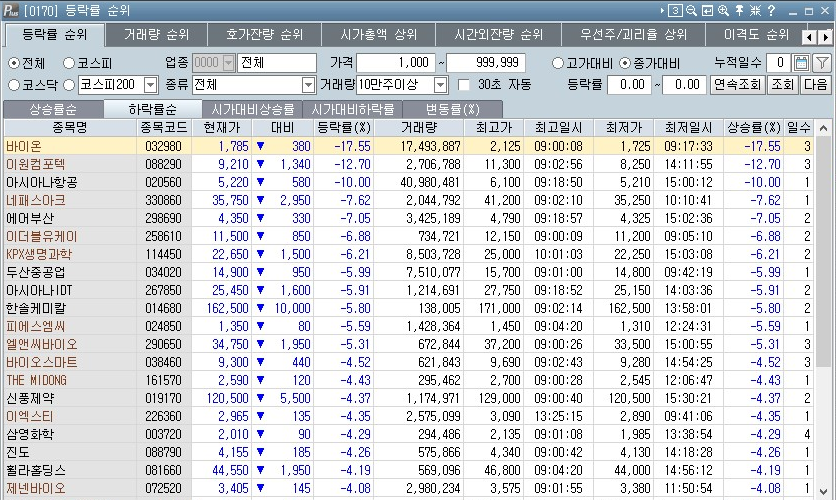
Task: Select the 두산중공업 stock row
Action: pyautogui.click(x=408, y=272)
